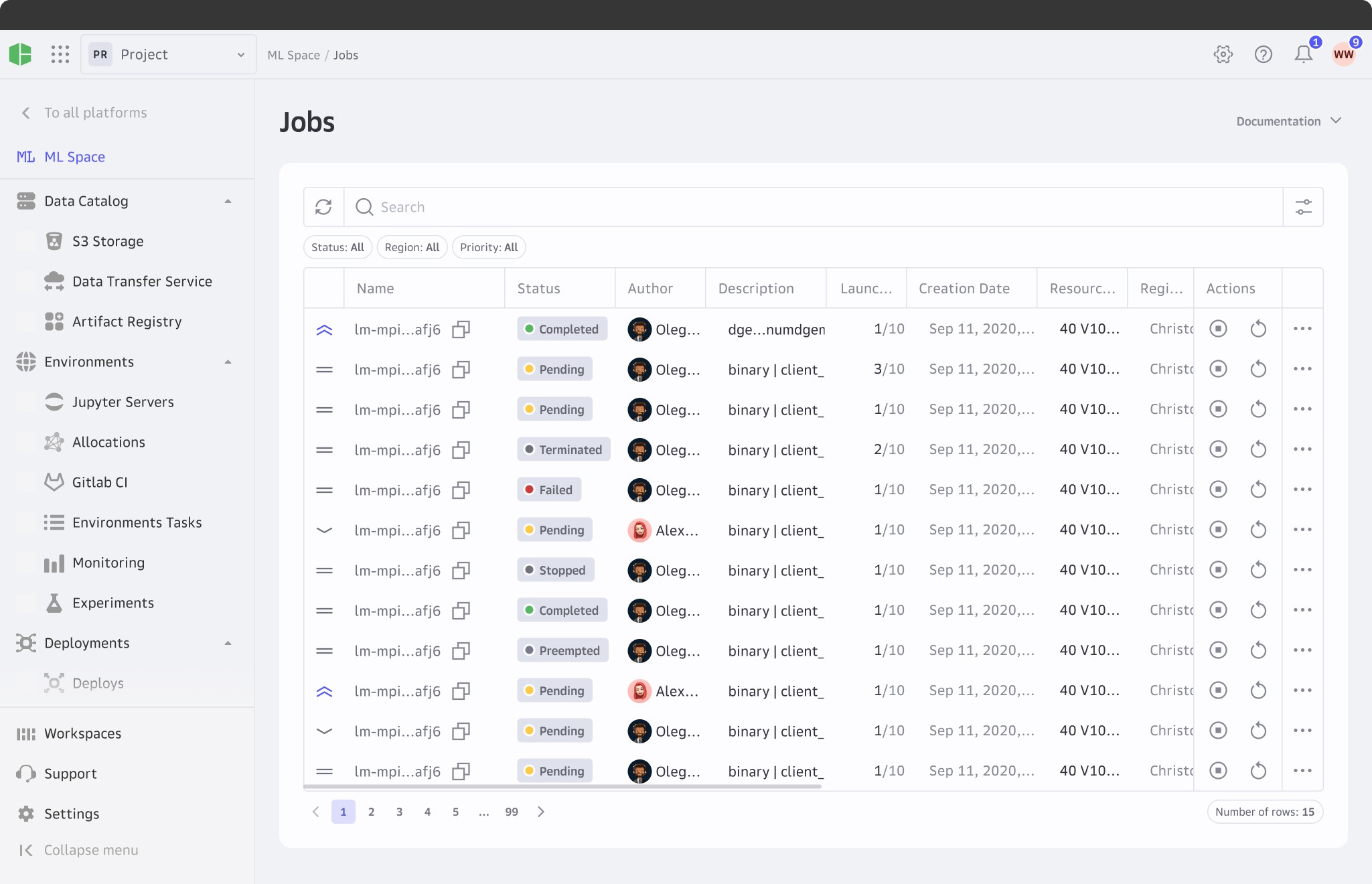Open the filter settings sliders icon
The width and height of the screenshot is (1372, 884).
pos(1303,207)
